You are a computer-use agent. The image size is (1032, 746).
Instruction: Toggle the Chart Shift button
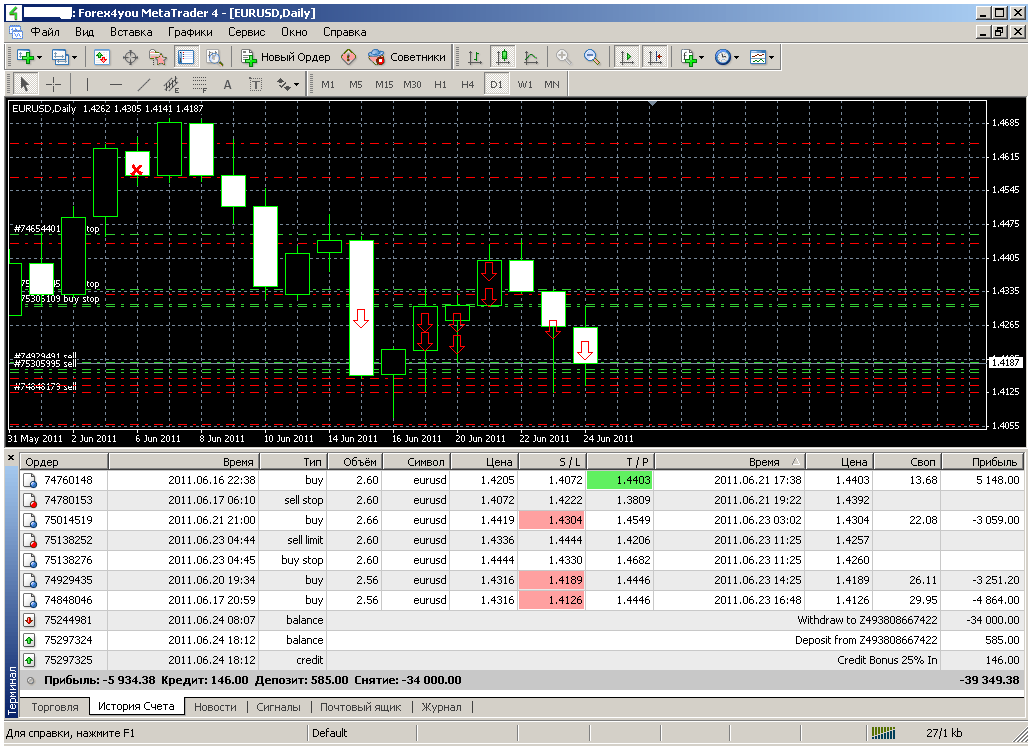(x=655, y=57)
